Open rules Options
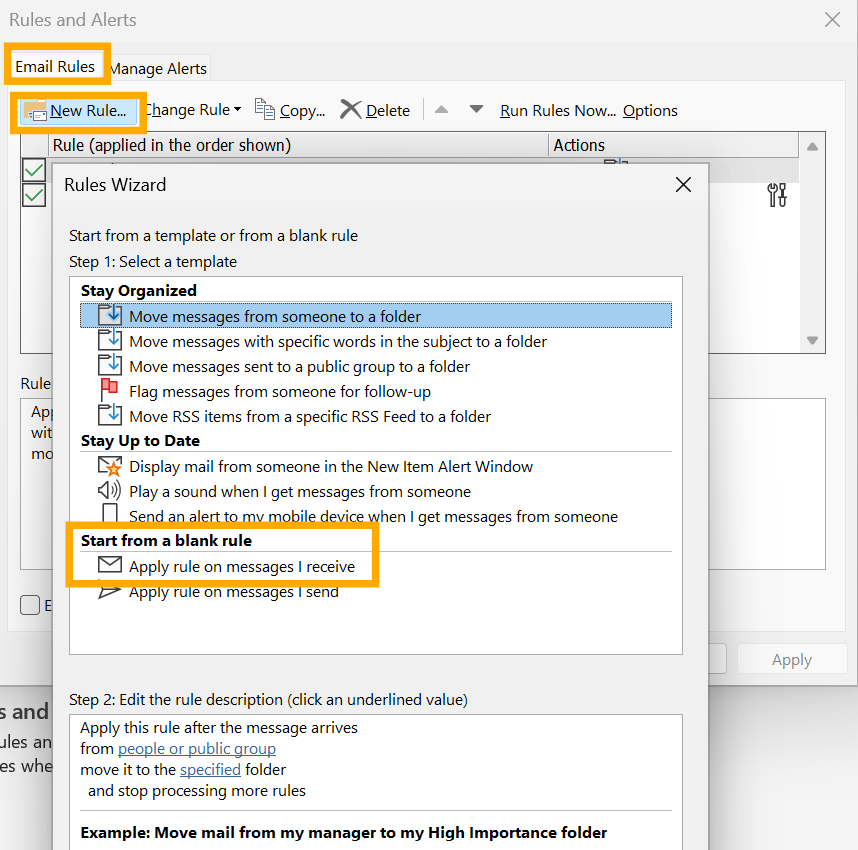 (x=650, y=111)
